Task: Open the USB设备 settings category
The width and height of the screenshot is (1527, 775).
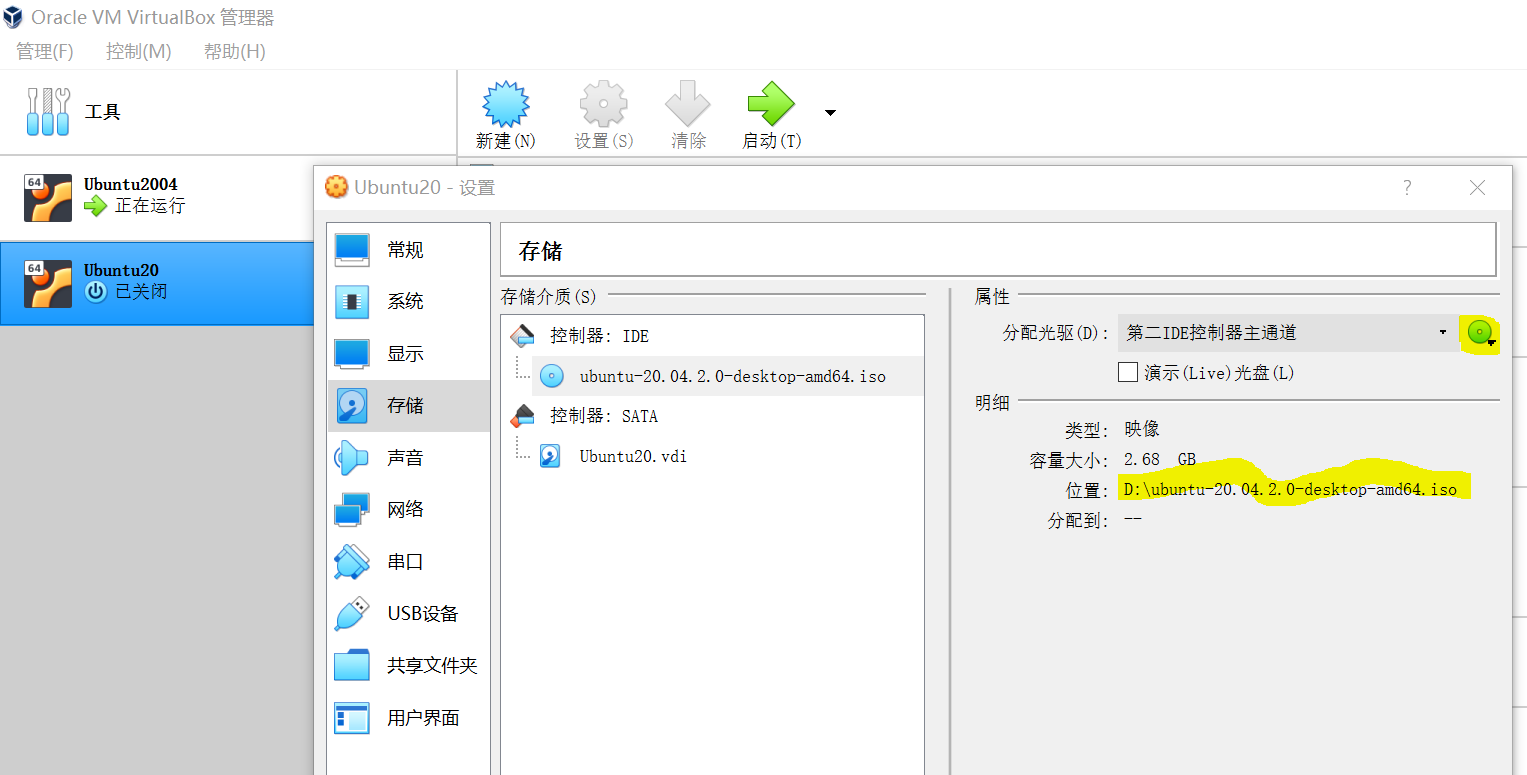Action: 409,613
